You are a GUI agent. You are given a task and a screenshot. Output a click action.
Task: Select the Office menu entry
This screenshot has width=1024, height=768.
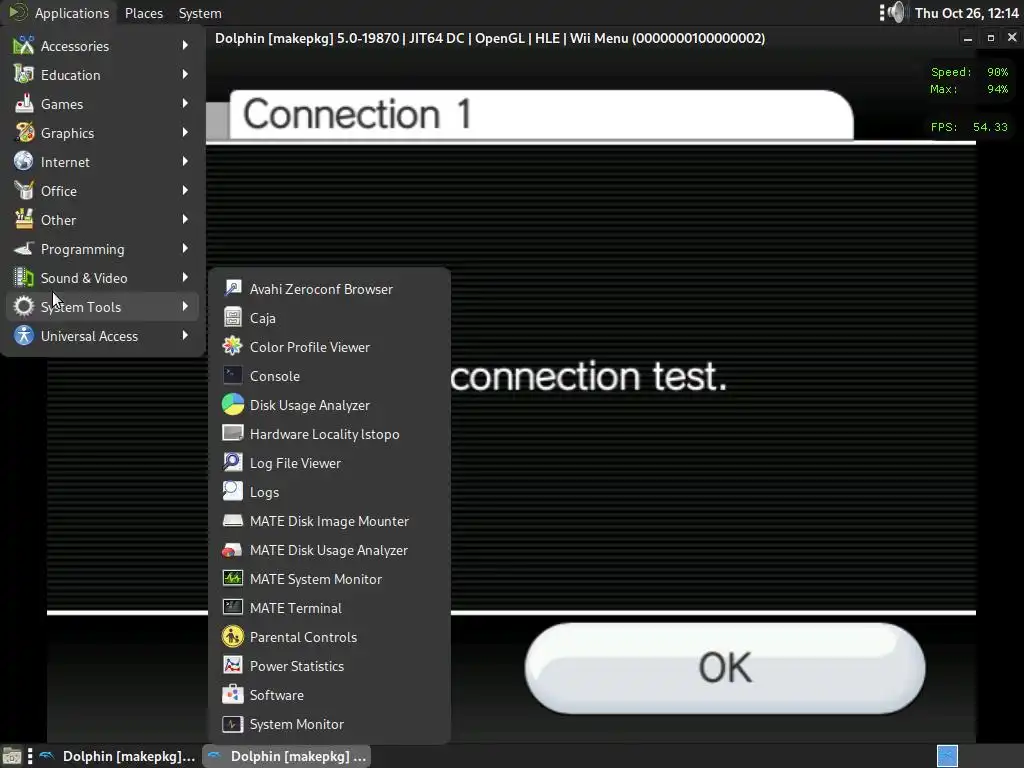pyautogui.click(x=104, y=191)
